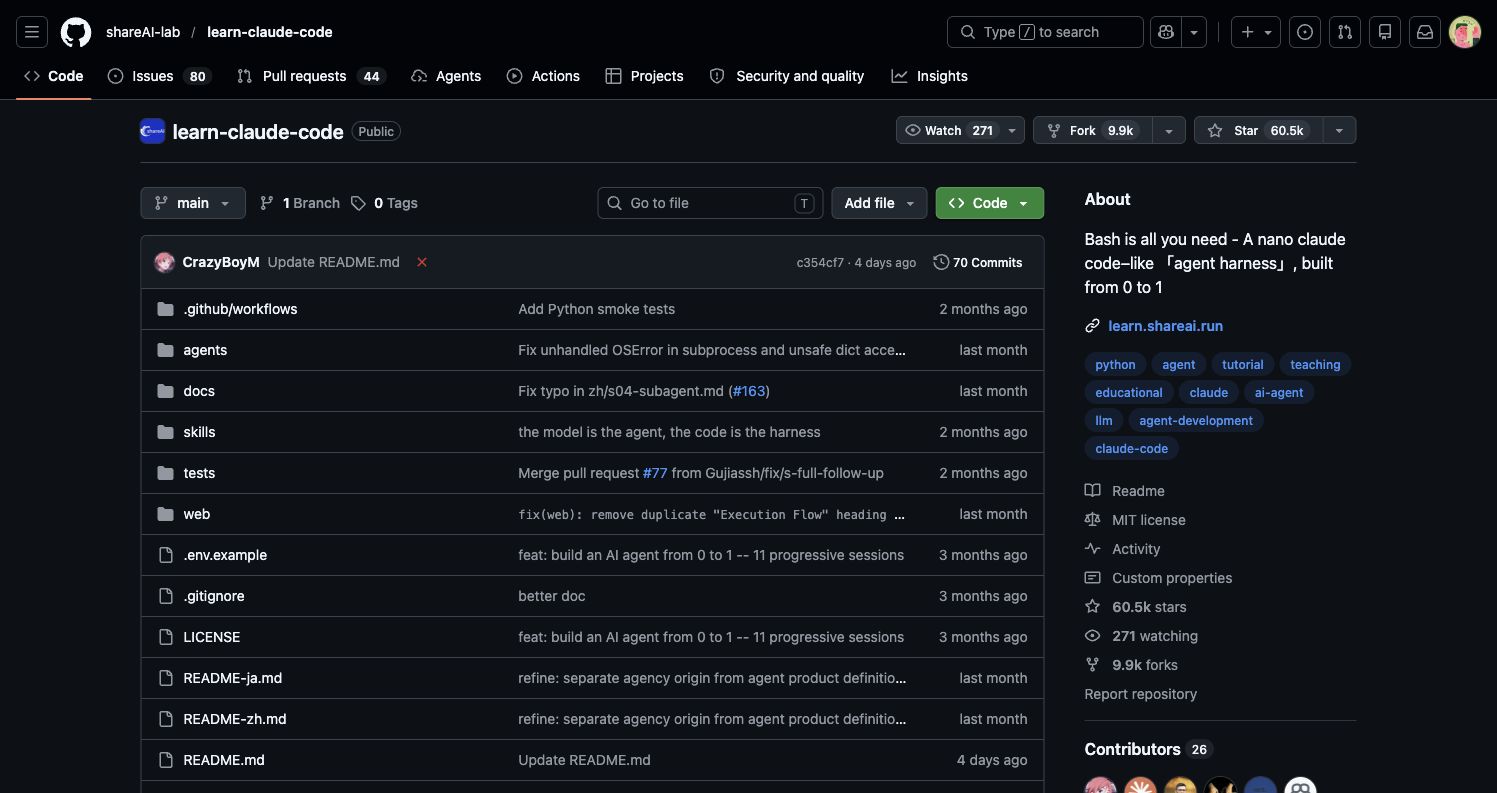Click the shareAI repository avatar logo
The image size is (1497, 793).
pyautogui.click(x=152, y=131)
